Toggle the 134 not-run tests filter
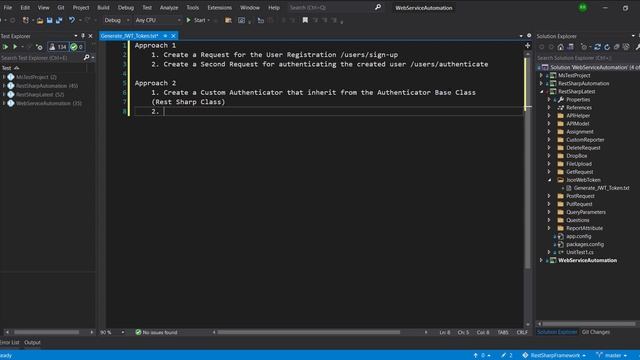The width and height of the screenshot is (640, 360). coord(58,47)
